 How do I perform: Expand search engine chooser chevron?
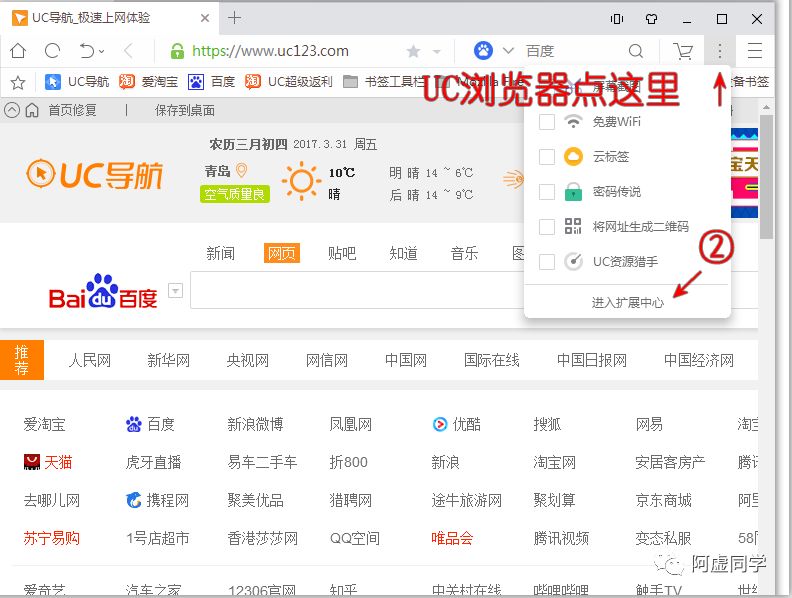(x=508, y=51)
